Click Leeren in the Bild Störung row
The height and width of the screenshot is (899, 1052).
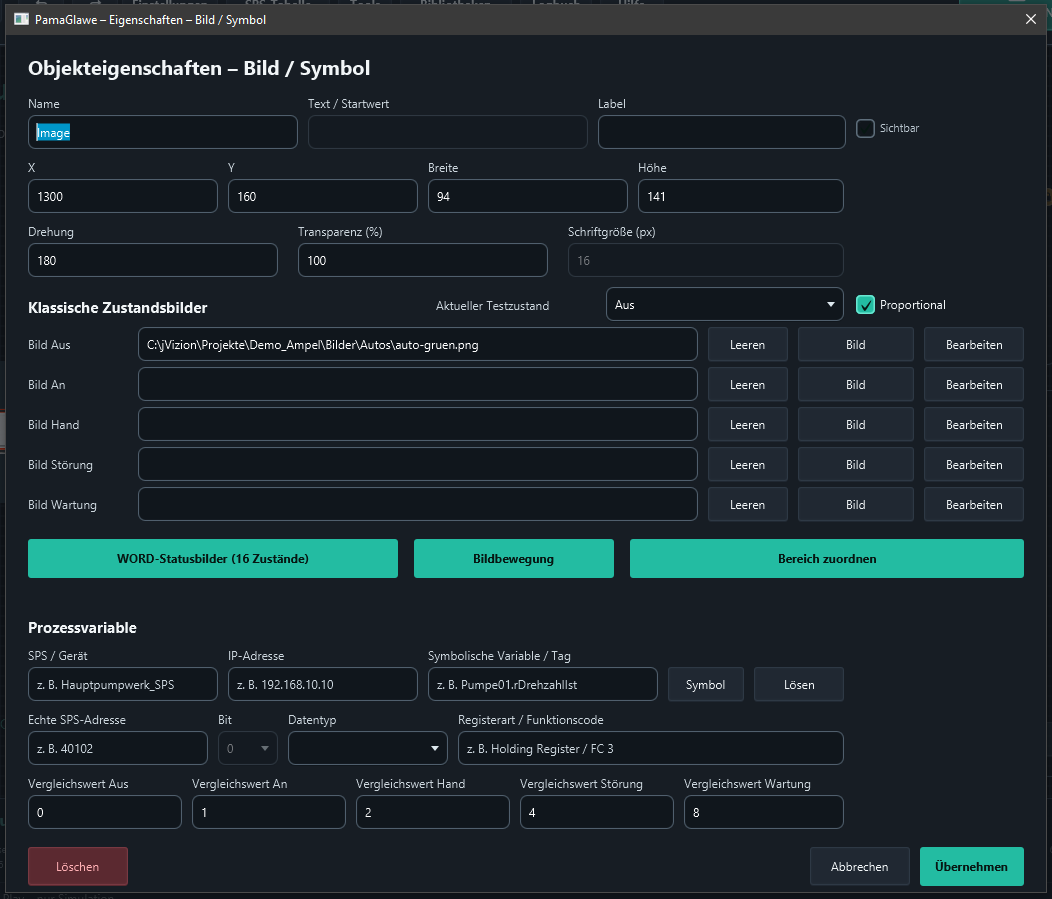pyautogui.click(x=747, y=464)
